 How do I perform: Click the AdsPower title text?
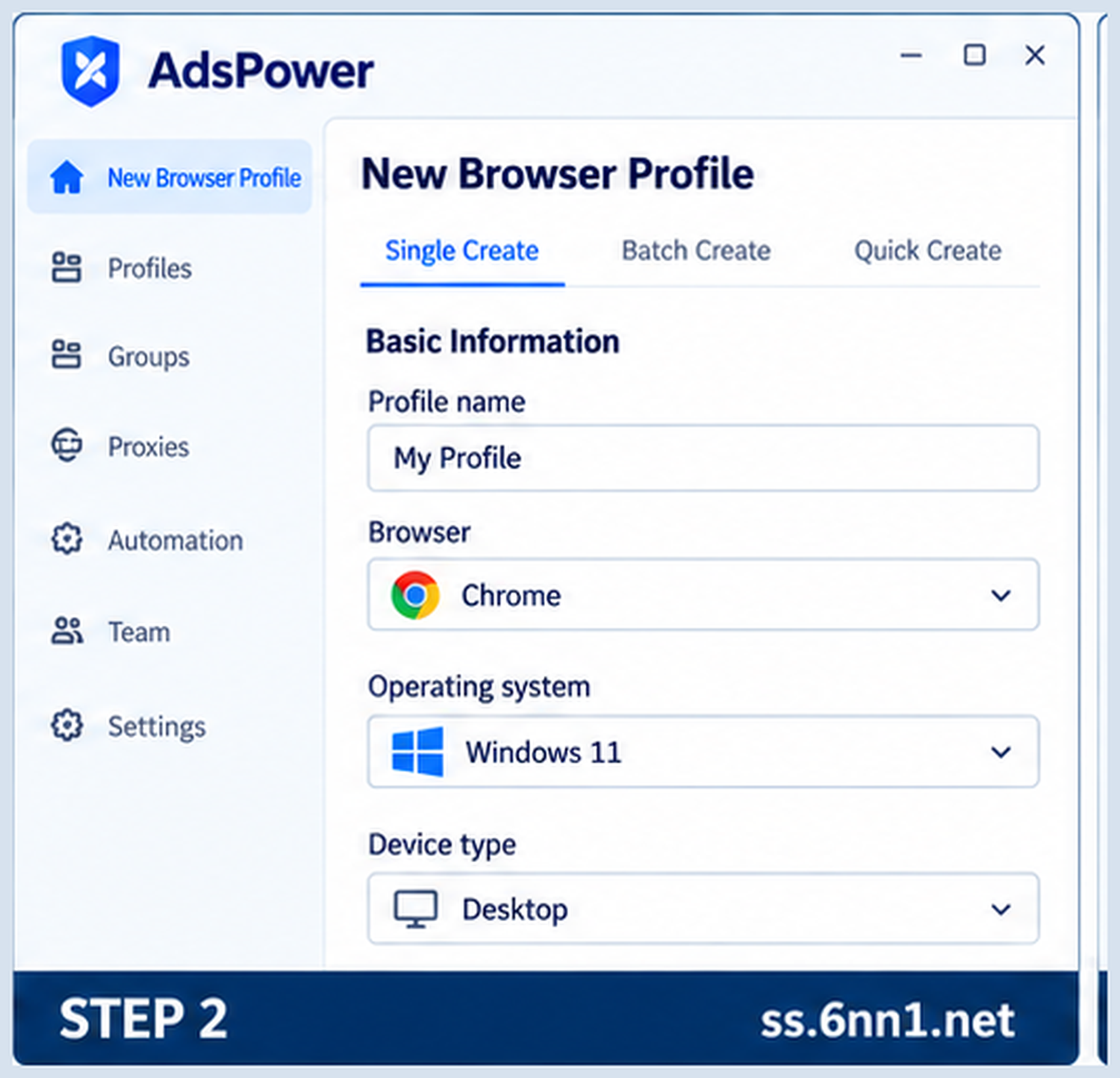click(261, 72)
